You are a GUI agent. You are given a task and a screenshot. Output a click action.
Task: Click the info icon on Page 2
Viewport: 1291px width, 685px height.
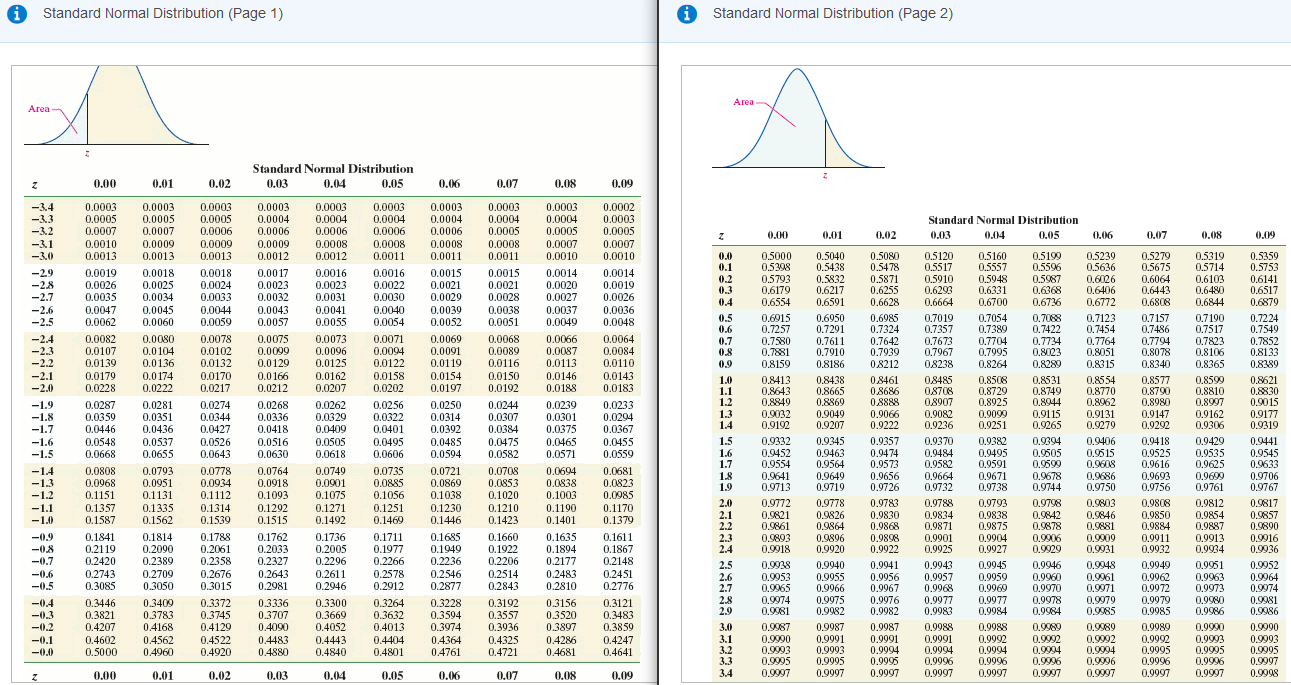coord(686,15)
